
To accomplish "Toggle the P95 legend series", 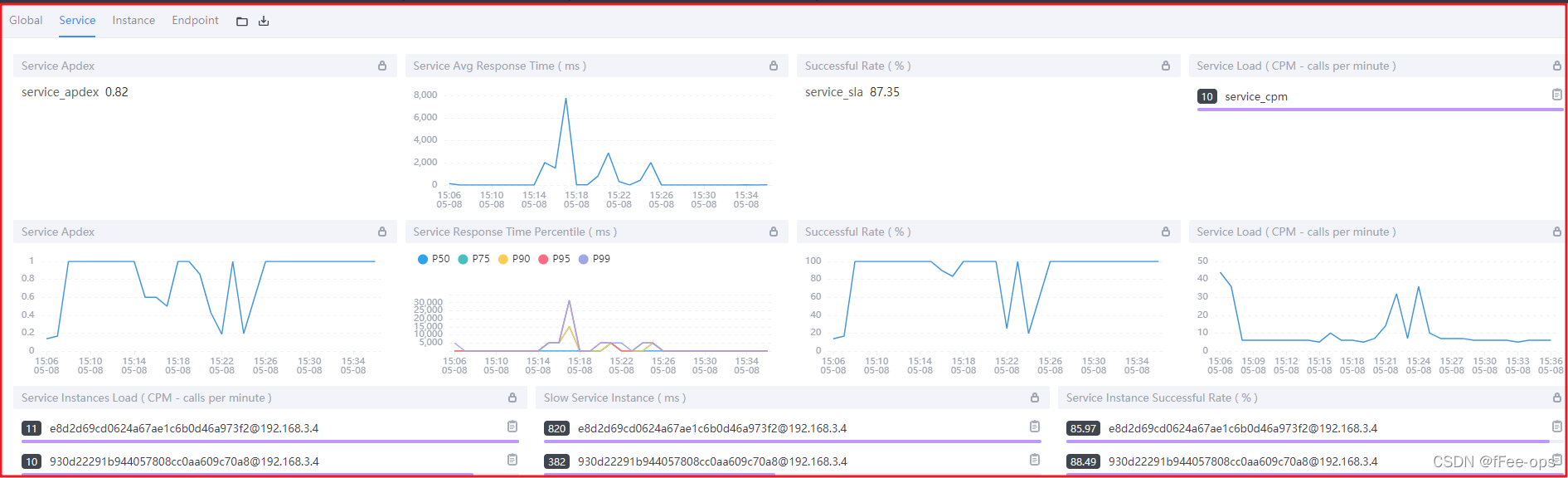I will coord(555,259).
